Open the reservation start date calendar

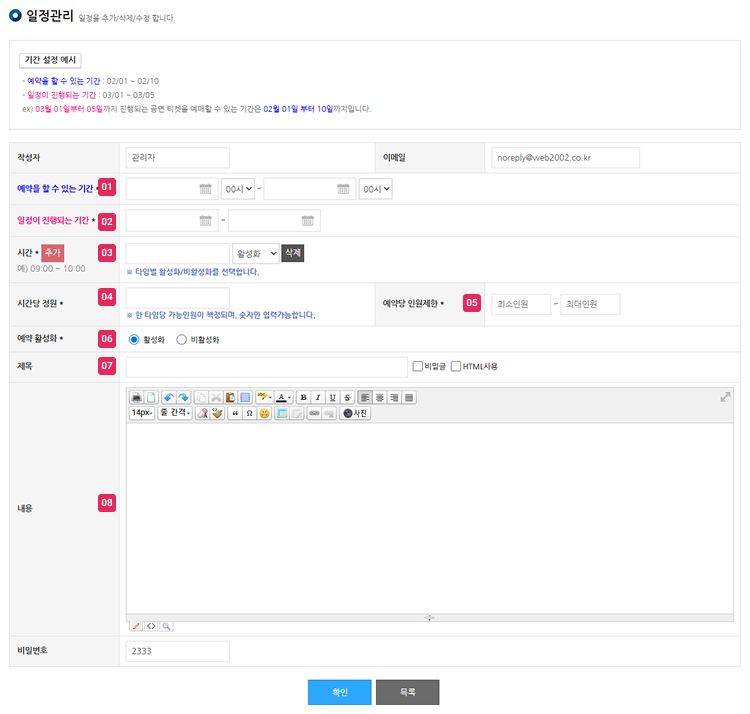point(205,189)
